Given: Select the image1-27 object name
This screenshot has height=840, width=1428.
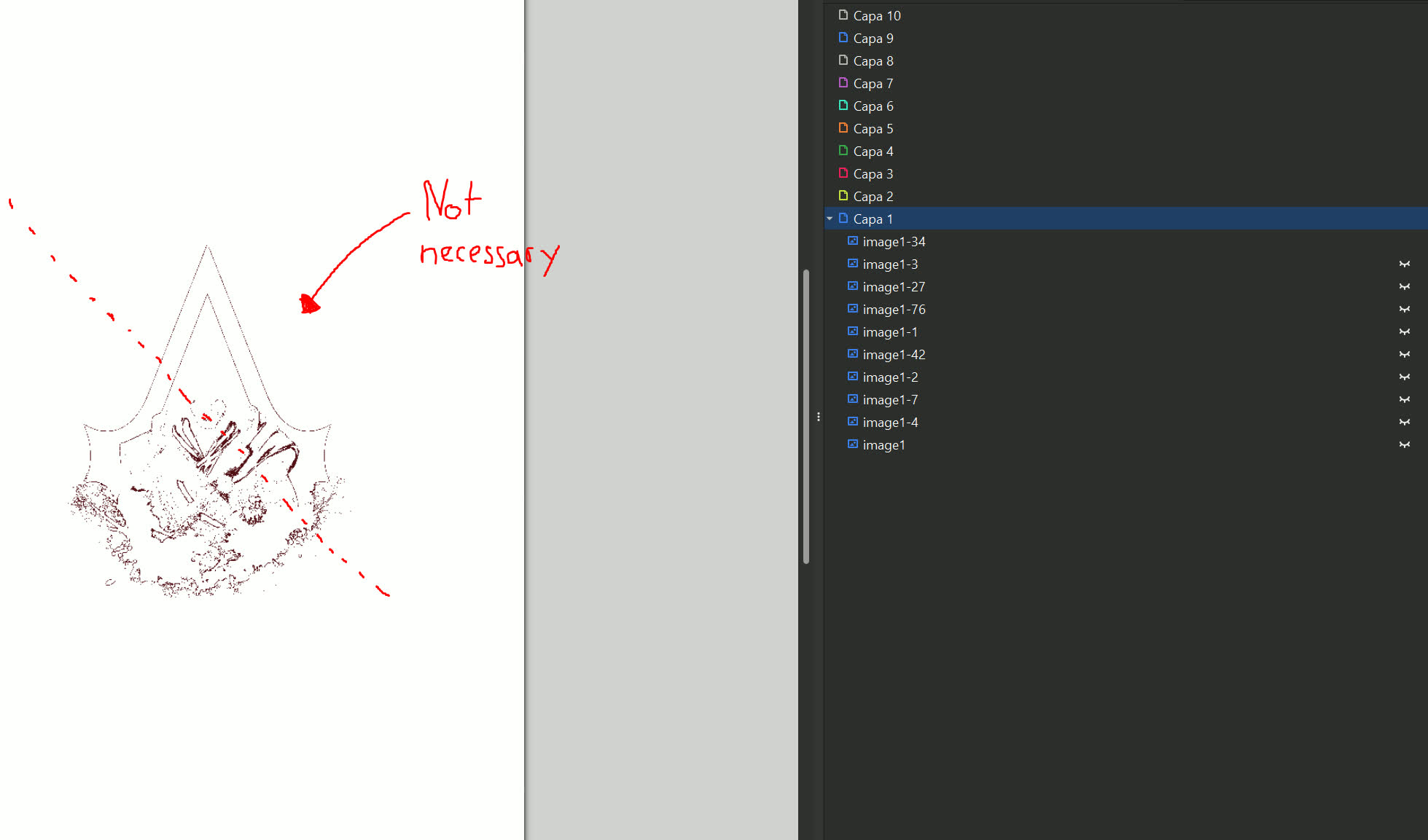Looking at the screenshot, I should click(894, 286).
